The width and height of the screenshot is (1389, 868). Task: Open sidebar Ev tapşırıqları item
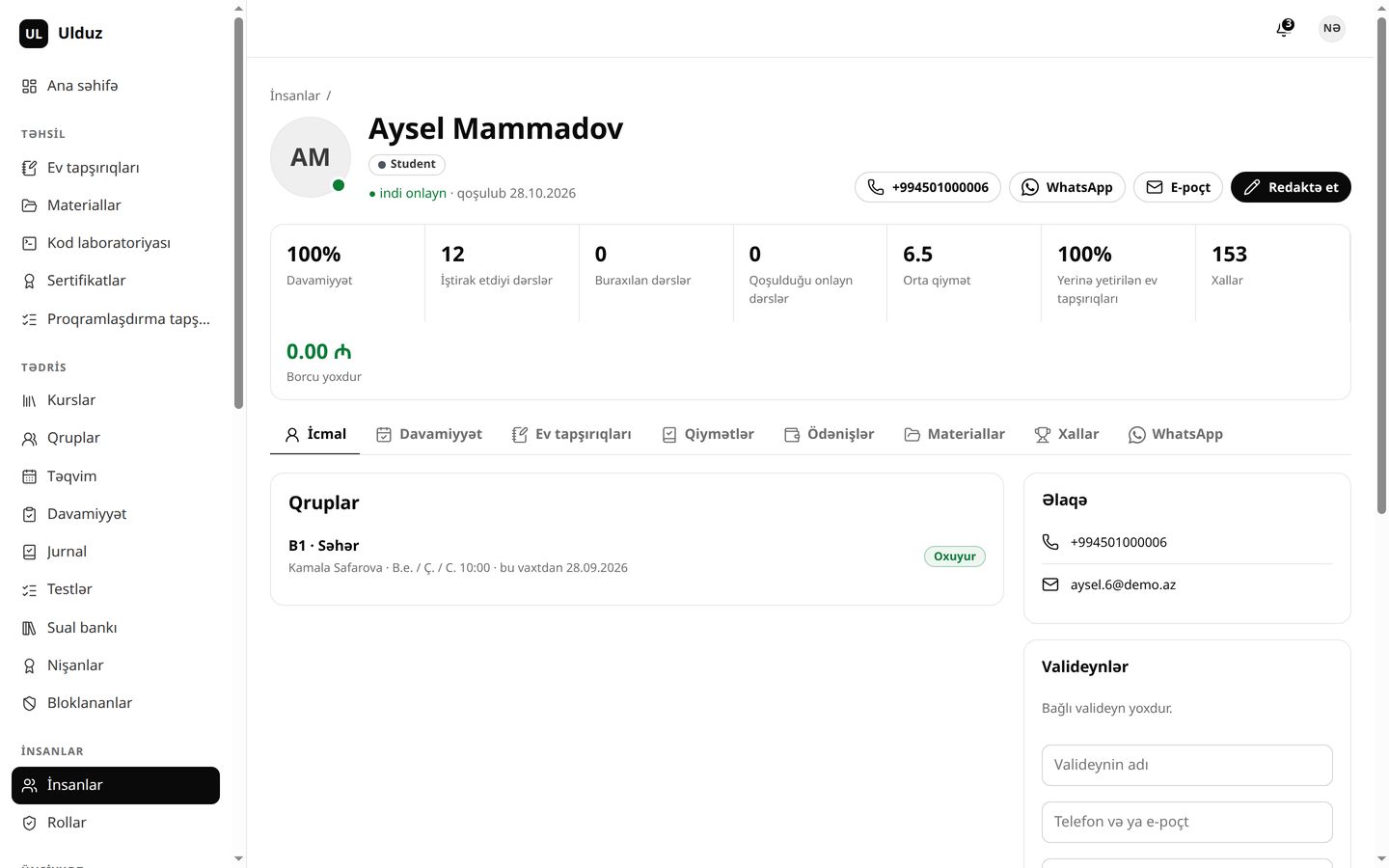tap(116, 168)
